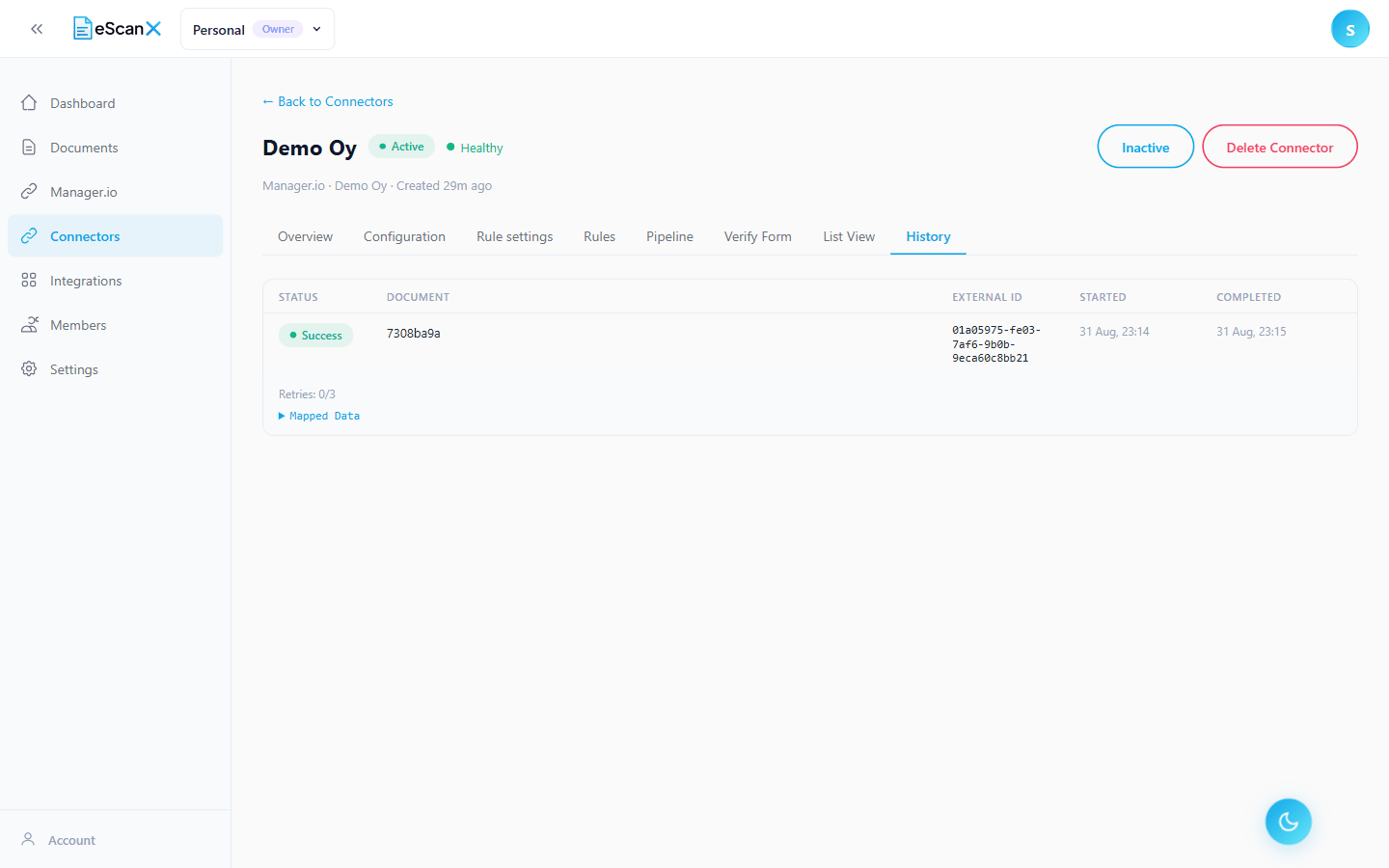This screenshot has width=1389, height=868.
Task: Set connector to Inactive
Action: (x=1146, y=147)
